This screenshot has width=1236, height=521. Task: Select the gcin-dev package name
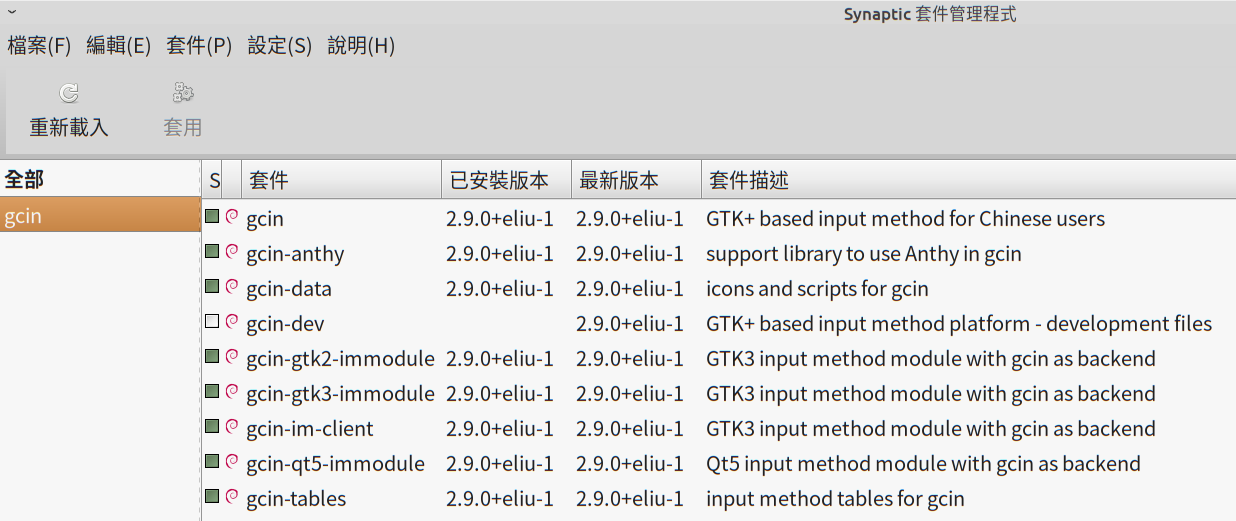(285, 324)
